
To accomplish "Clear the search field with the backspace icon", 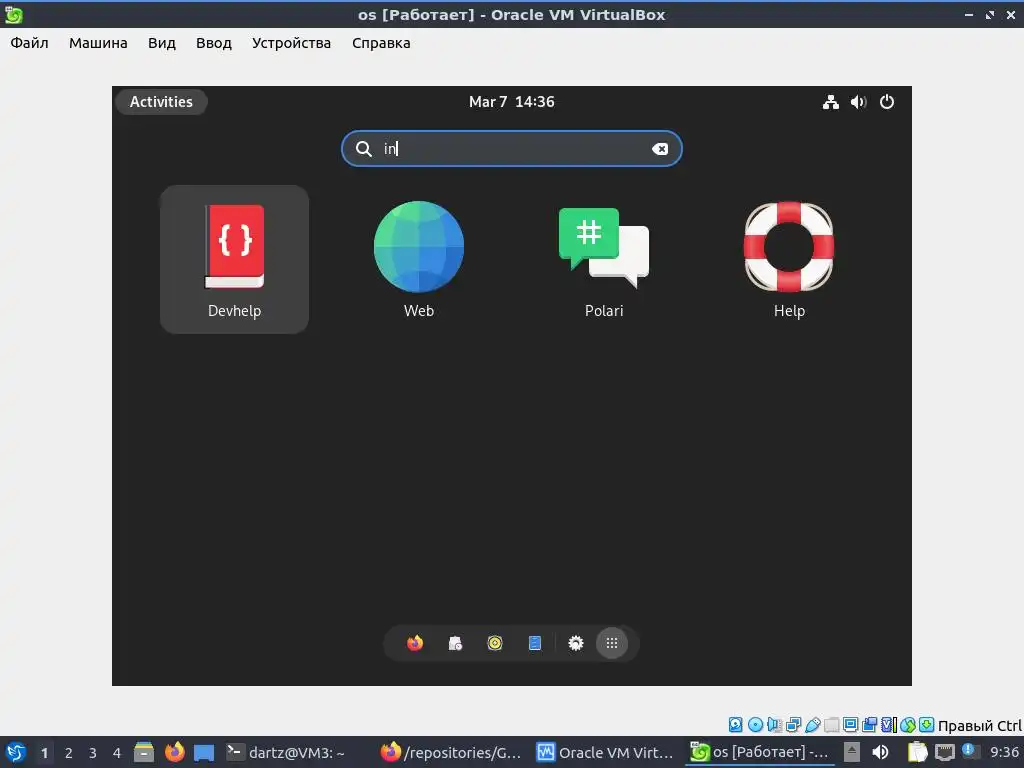I will coord(660,149).
